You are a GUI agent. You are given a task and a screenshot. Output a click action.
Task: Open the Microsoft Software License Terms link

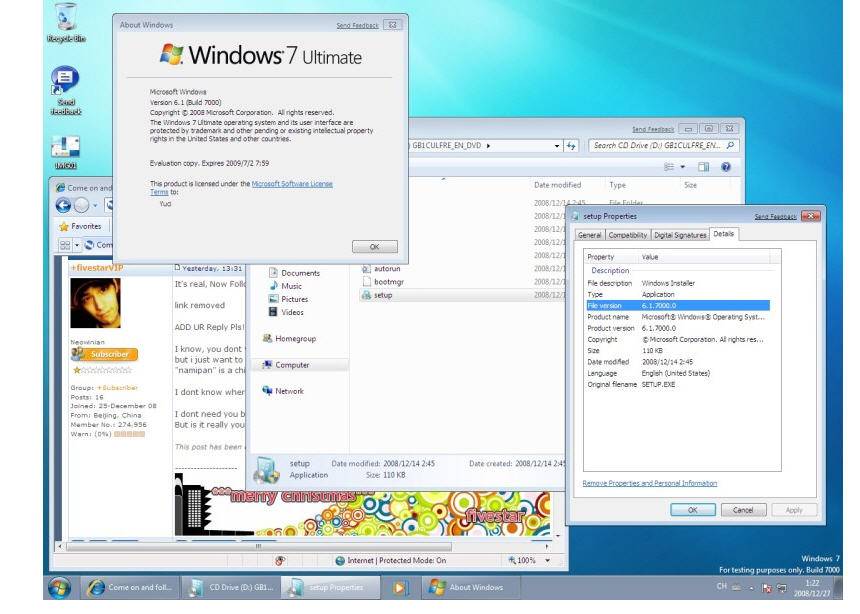(292, 184)
